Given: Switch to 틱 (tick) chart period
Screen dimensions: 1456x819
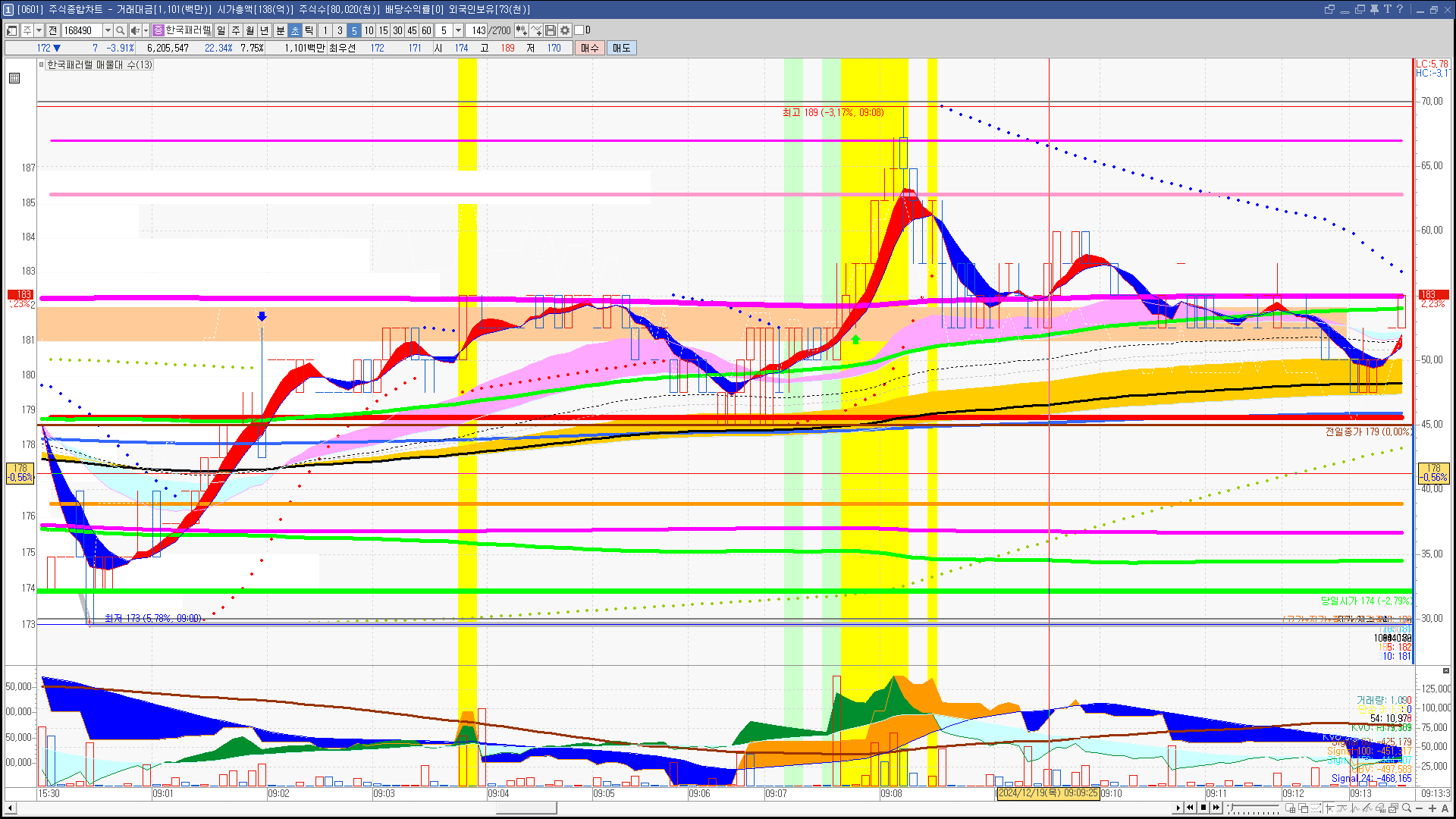Looking at the screenshot, I should pyautogui.click(x=309, y=30).
